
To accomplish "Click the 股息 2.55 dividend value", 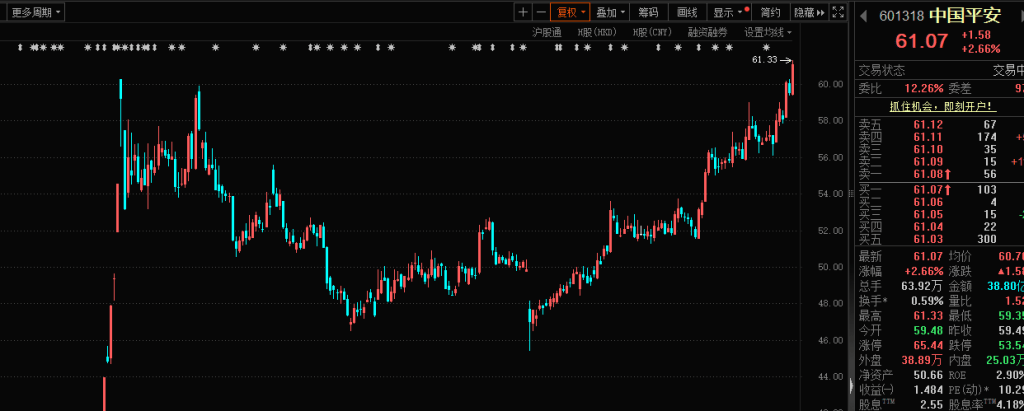I will tap(932, 404).
